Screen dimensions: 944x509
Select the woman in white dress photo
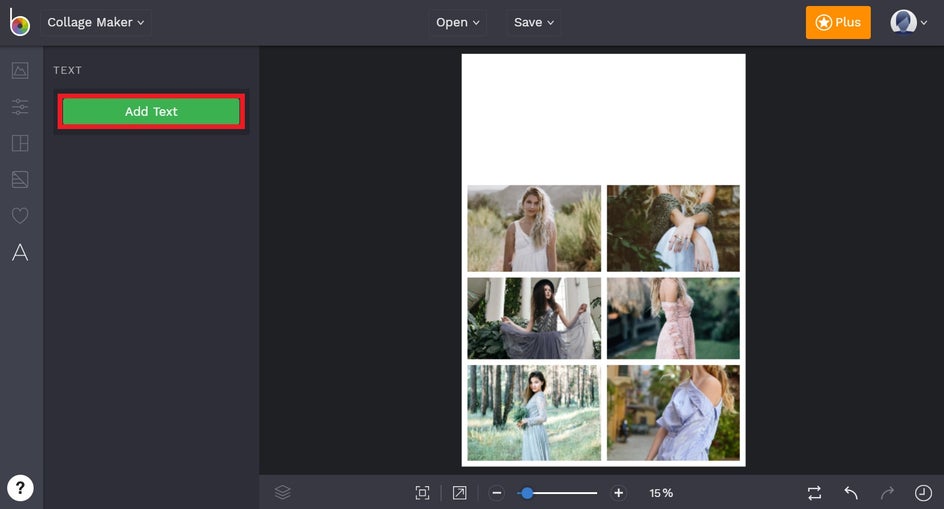click(534, 228)
